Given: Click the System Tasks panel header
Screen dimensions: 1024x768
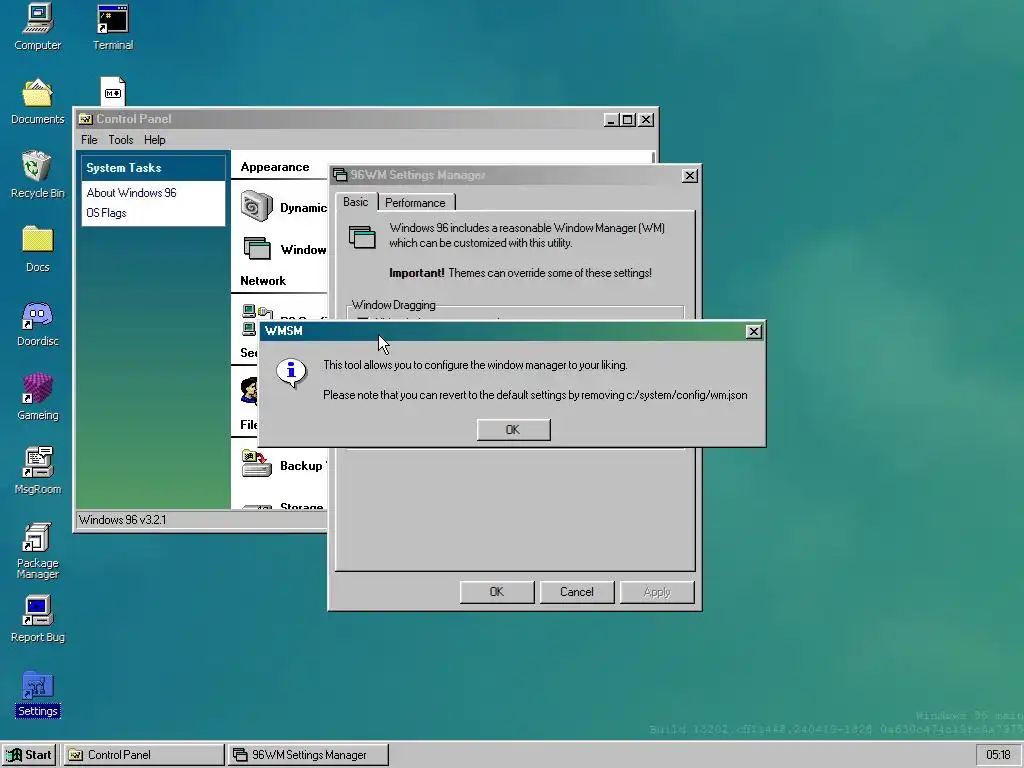Looking at the screenshot, I should coord(153,168).
